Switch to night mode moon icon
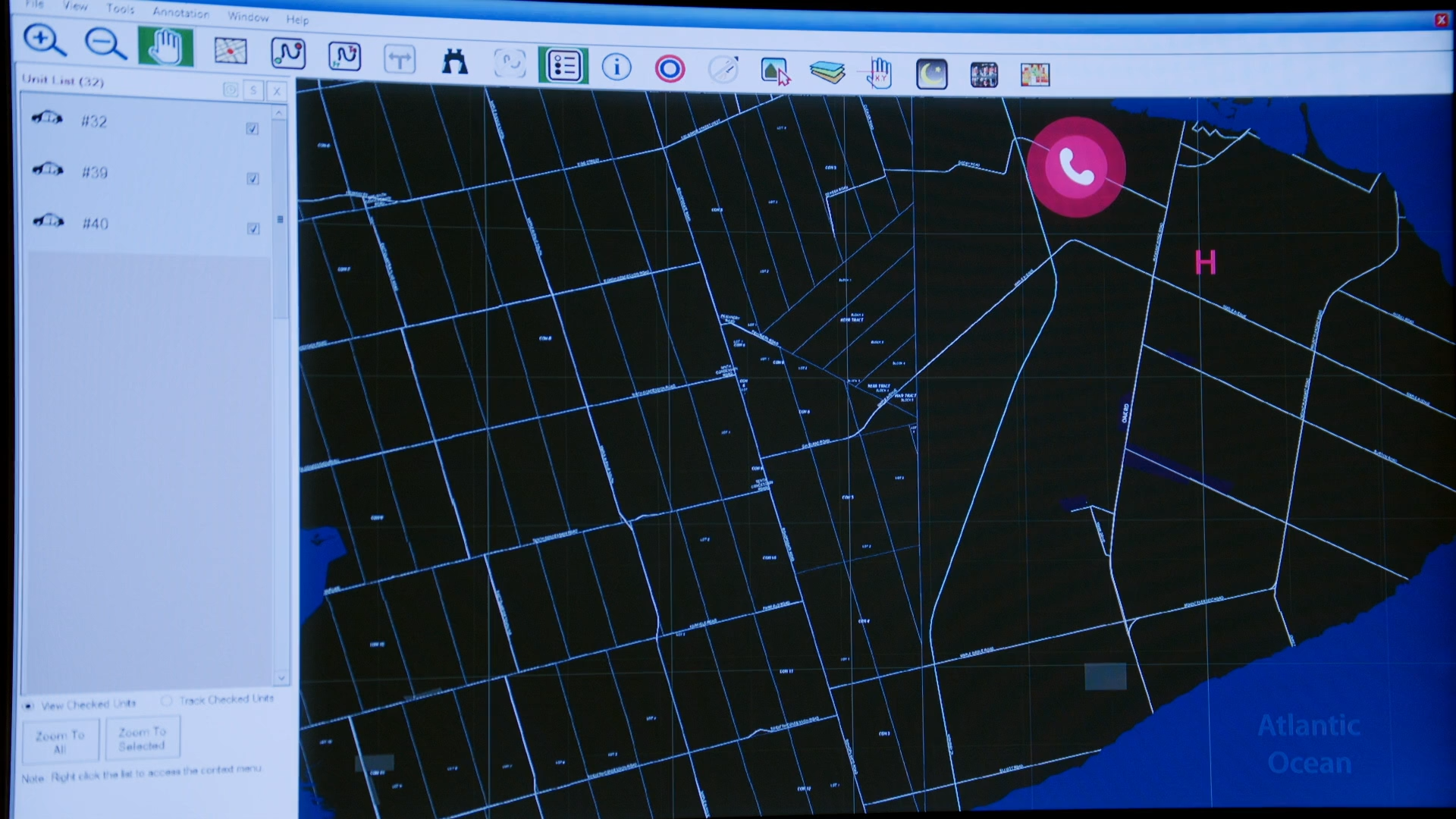1456x819 pixels. tap(931, 74)
